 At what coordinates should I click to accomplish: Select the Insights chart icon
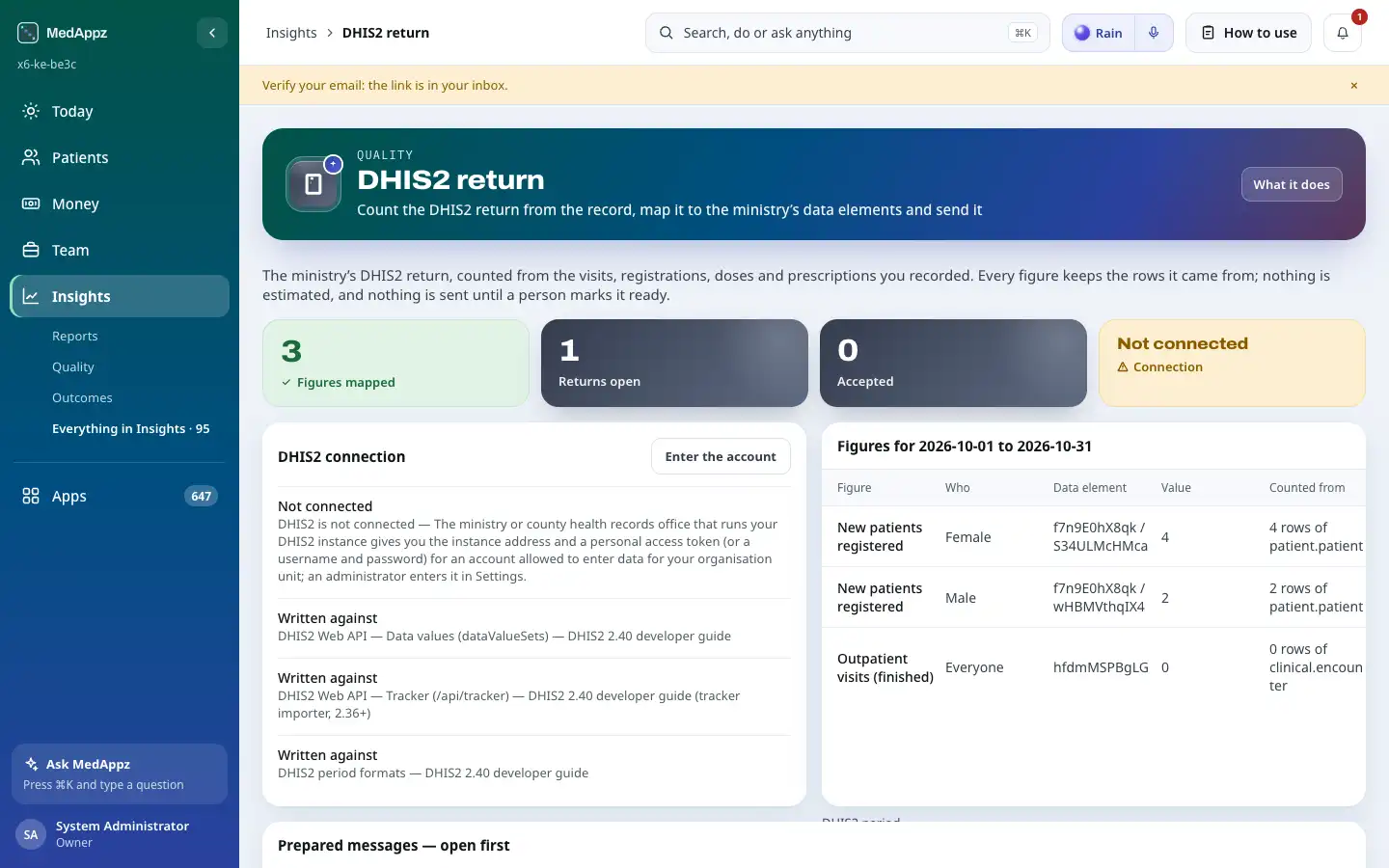coord(31,296)
